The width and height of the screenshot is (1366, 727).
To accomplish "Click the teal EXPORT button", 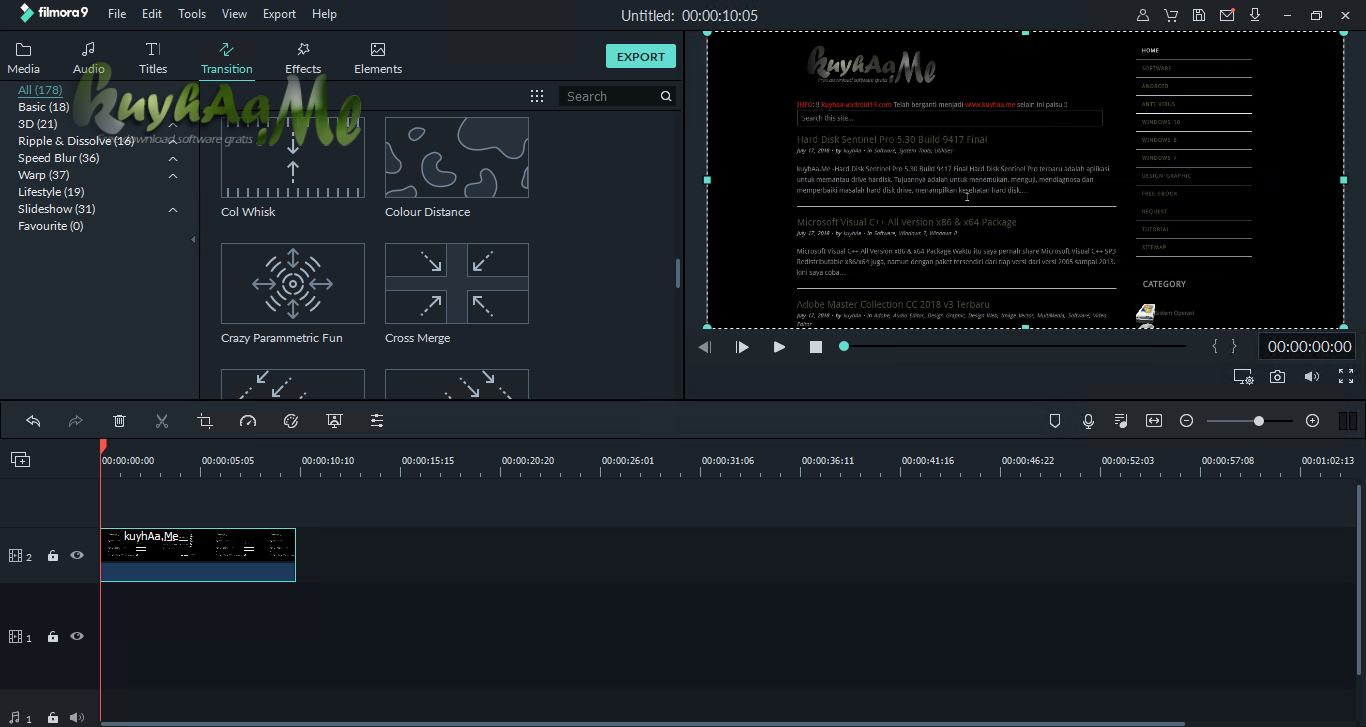I will pos(641,57).
